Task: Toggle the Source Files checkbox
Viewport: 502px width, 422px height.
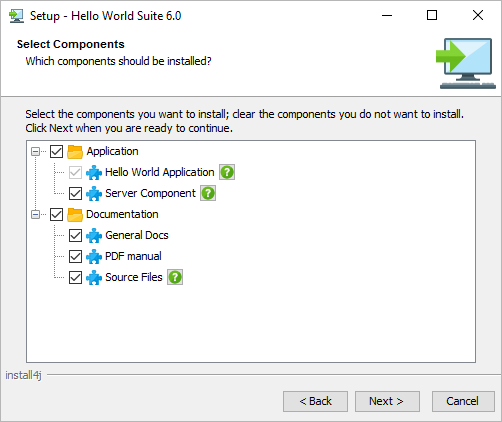Action: (x=75, y=277)
